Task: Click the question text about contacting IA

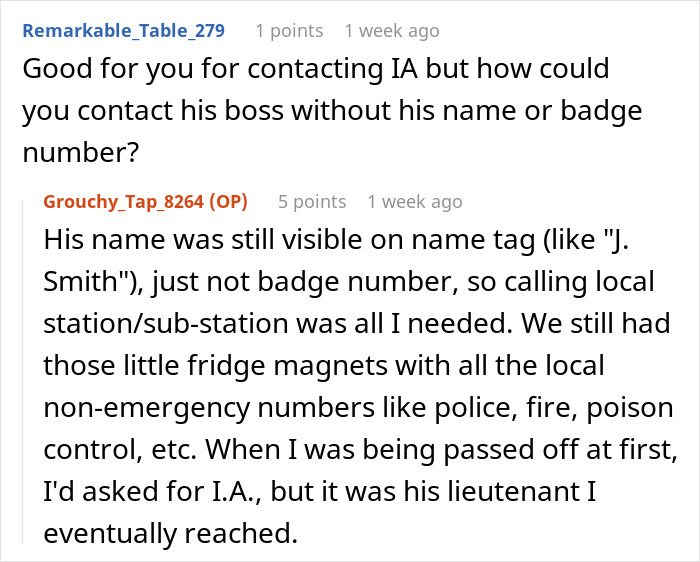Action: click(x=332, y=110)
